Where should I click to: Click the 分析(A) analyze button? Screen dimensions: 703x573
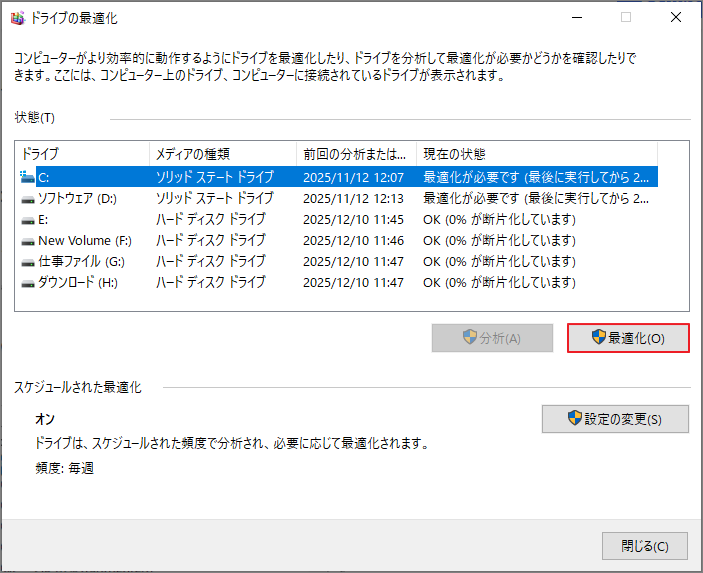click(x=492, y=338)
